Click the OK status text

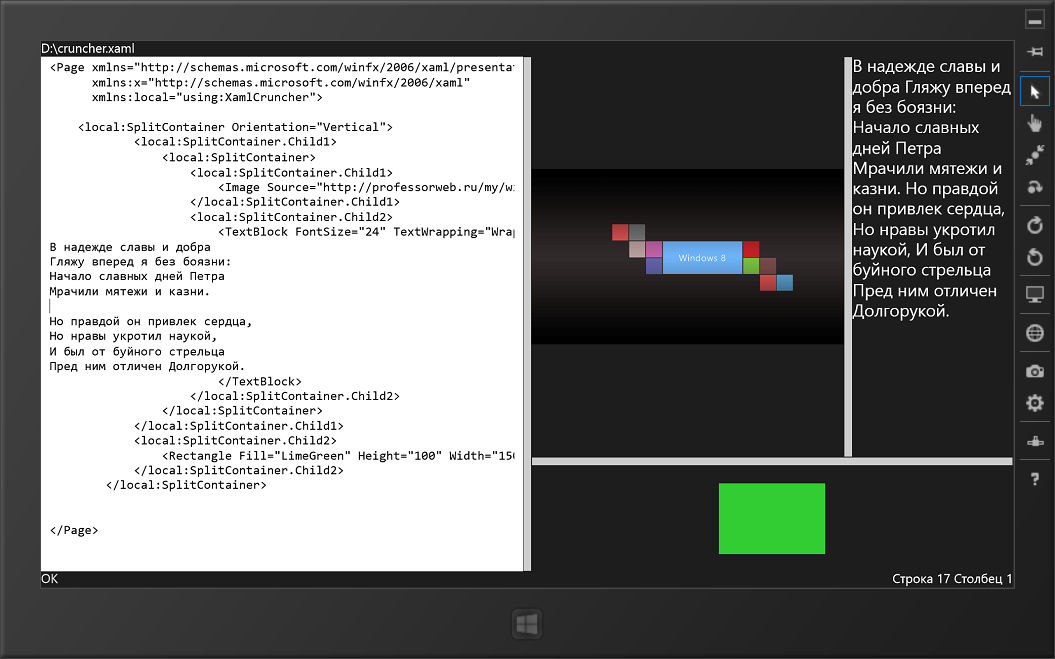pos(49,579)
